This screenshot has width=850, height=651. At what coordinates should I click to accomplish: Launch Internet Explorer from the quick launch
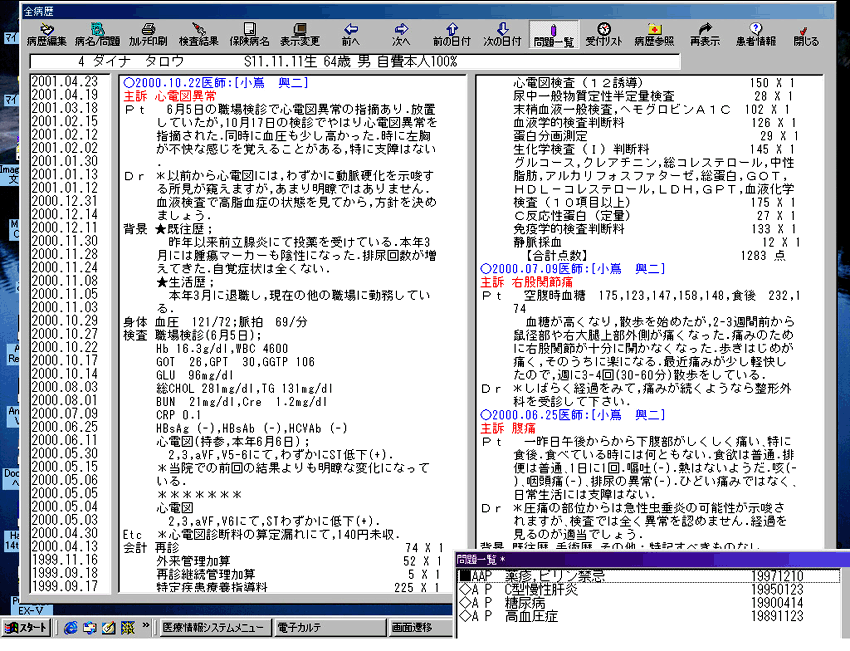(x=70, y=628)
